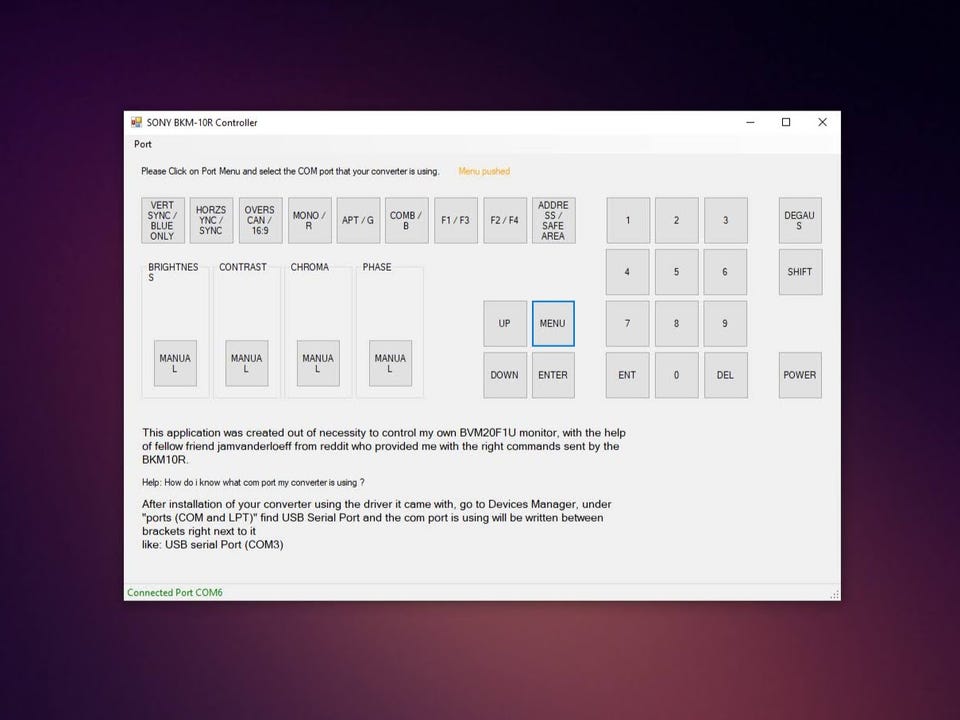Click the 'Please Click on Port Menu' instruction text
The width and height of the screenshot is (960, 720).
(x=290, y=171)
